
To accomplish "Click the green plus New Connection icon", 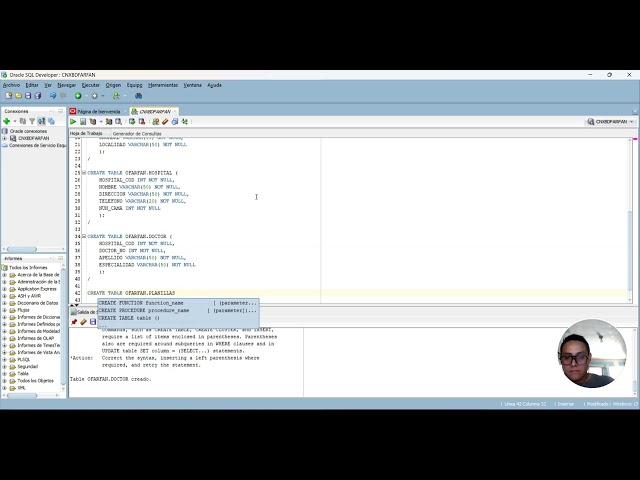I will tap(7, 121).
